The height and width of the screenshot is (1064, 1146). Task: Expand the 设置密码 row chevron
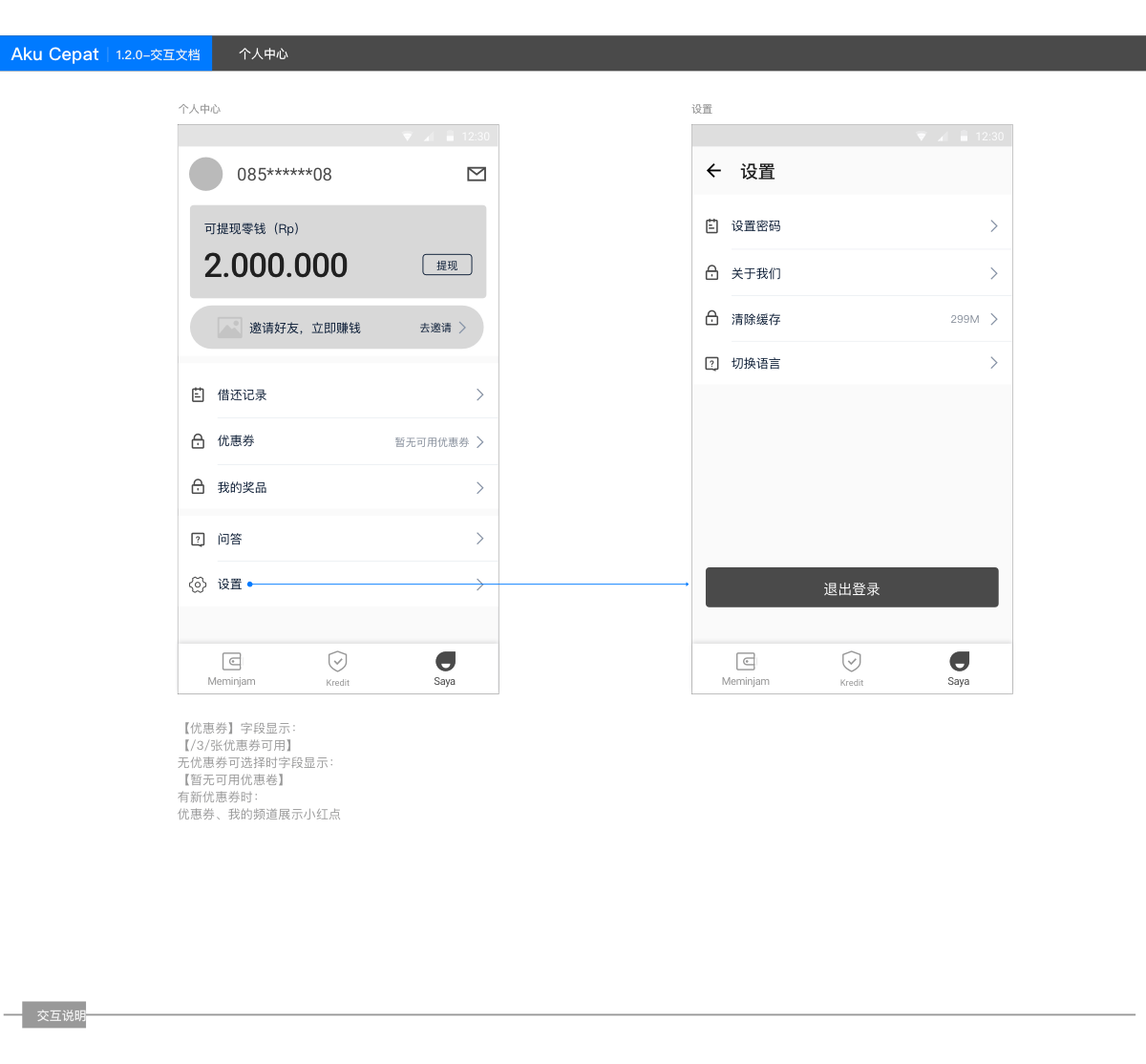pos(993,226)
